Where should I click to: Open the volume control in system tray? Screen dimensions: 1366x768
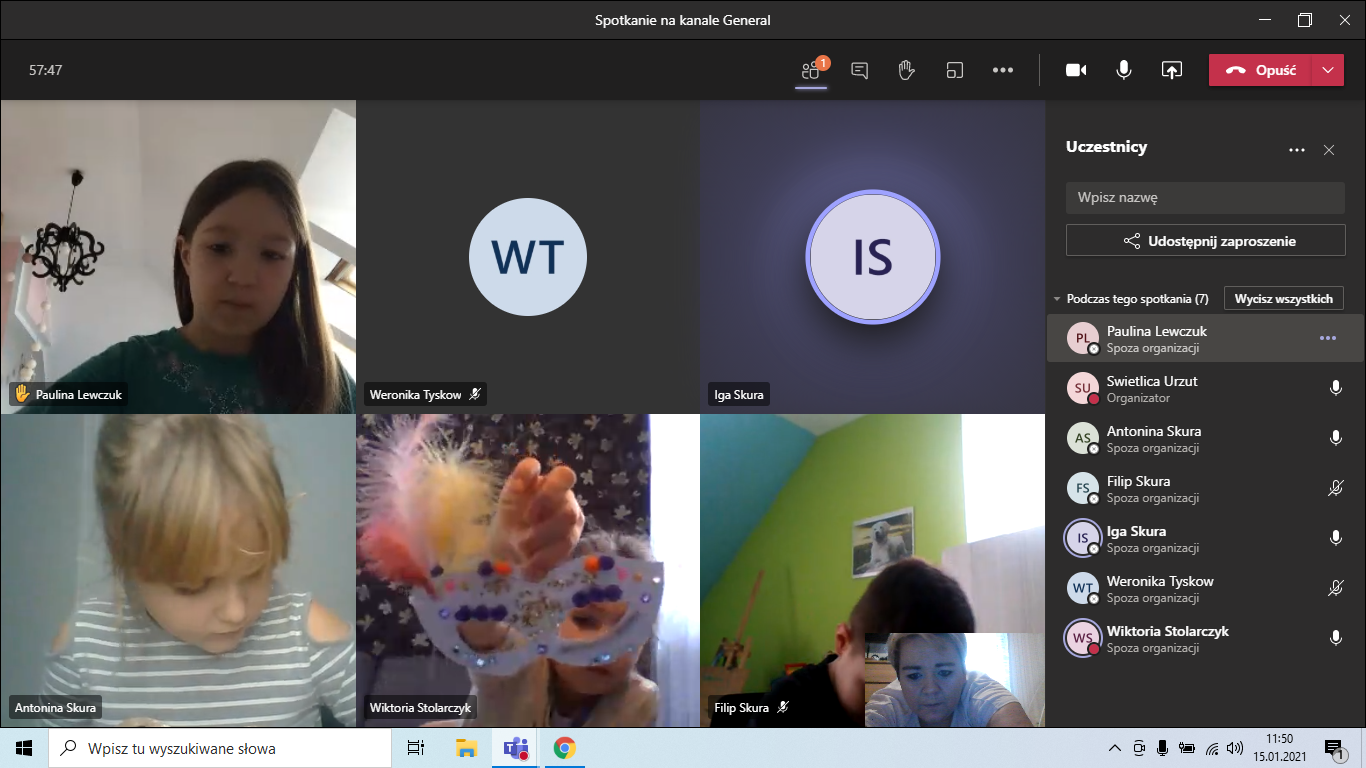1235,748
